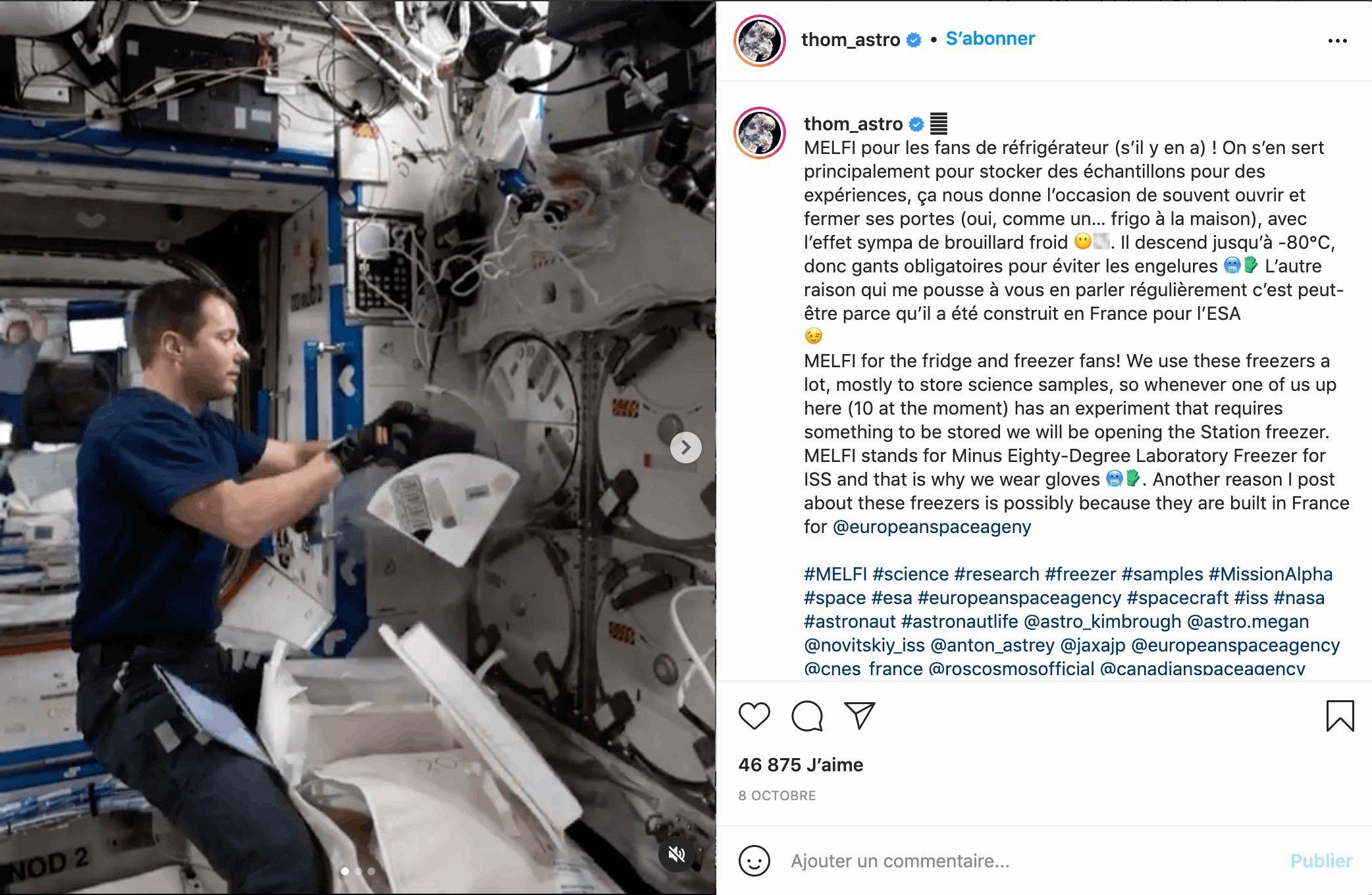The image size is (1372, 895).
Task: Open #MELFI hashtag link
Action: coord(835,574)
